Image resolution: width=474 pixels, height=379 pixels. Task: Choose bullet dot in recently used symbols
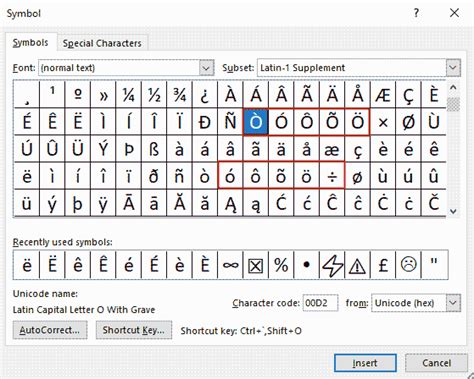[x=307, y=265]
